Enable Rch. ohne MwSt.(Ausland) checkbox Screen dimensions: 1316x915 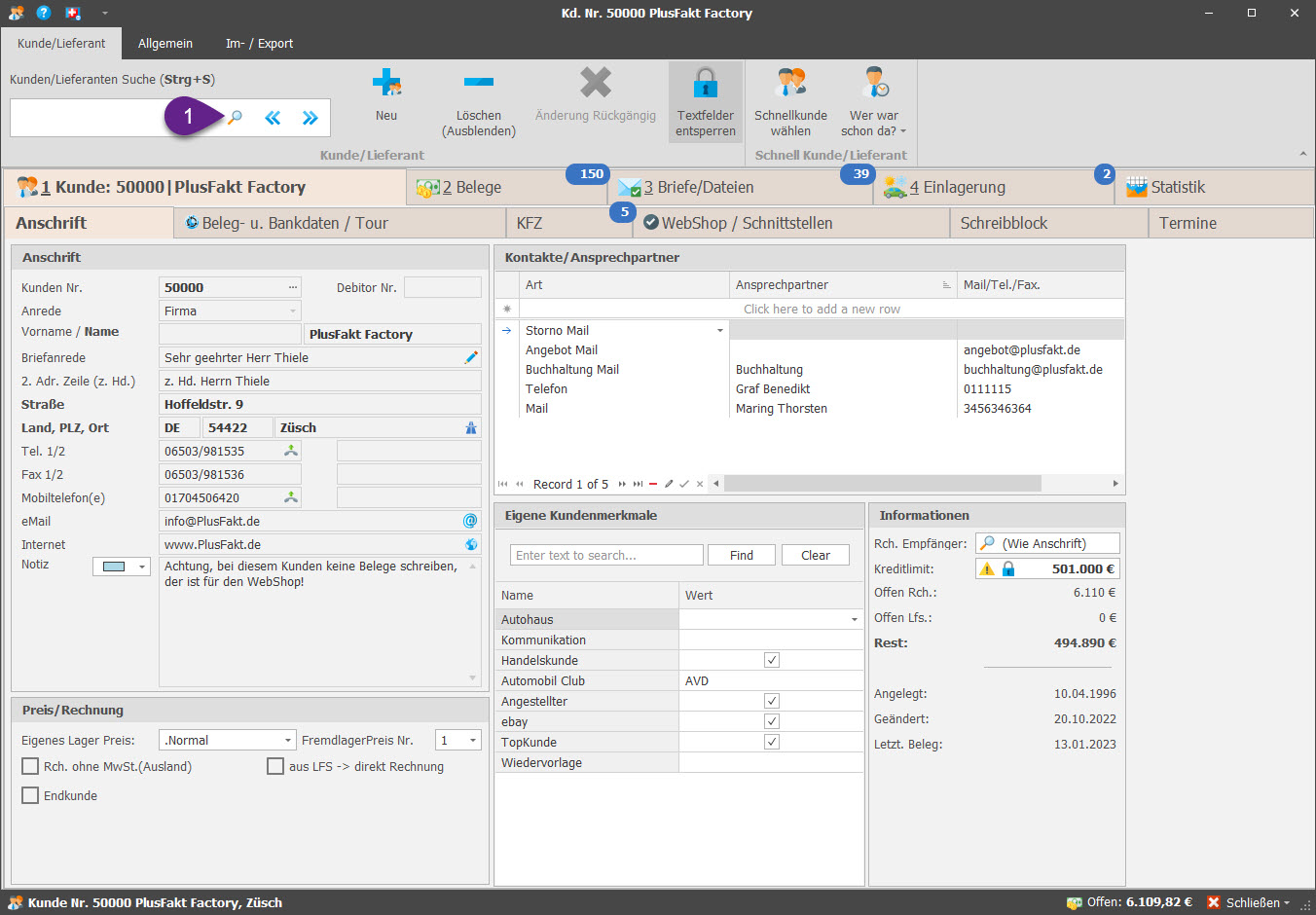pos(30,767)
